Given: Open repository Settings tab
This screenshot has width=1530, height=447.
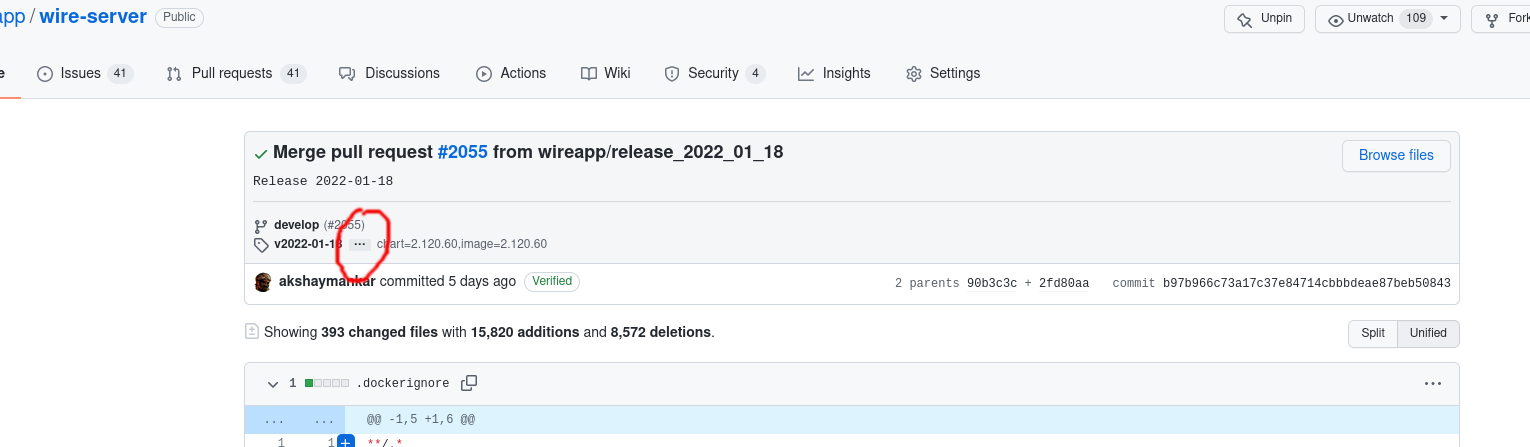Looking at the screenshot, I should point(943,73).
